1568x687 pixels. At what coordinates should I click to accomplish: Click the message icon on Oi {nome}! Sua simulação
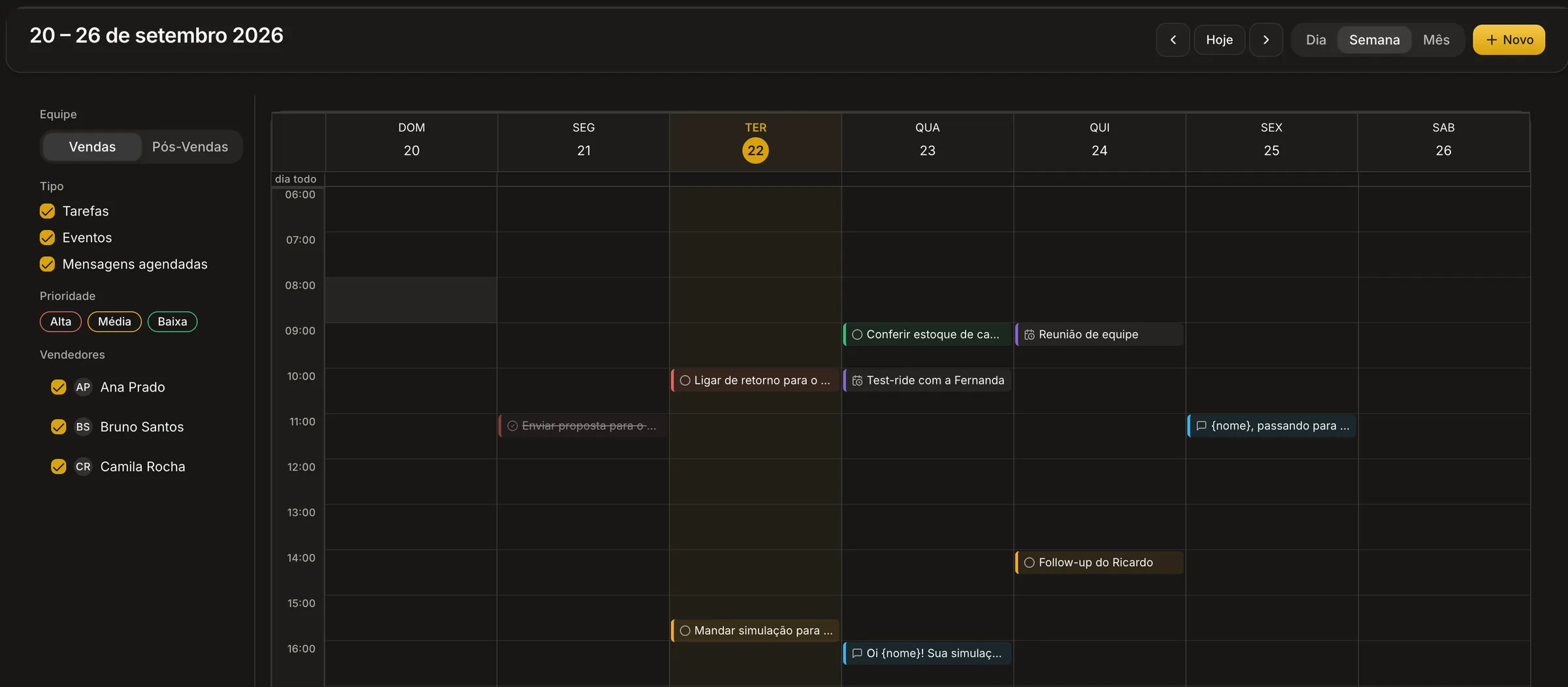pyautogui.click(x=857, y=654)
